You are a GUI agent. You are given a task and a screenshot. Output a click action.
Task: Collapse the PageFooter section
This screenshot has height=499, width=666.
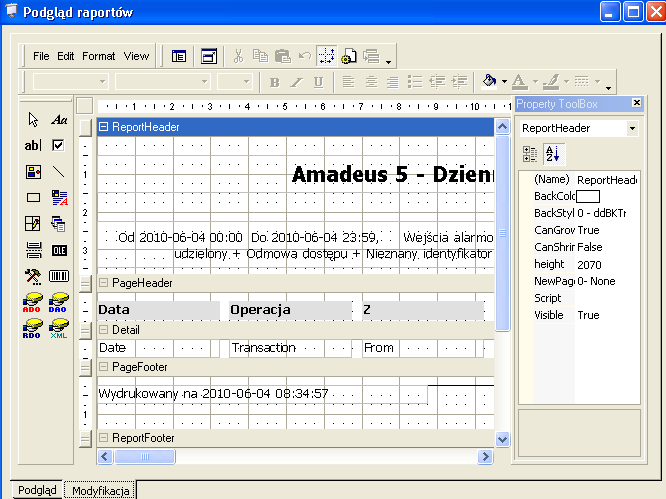[103, 366]
